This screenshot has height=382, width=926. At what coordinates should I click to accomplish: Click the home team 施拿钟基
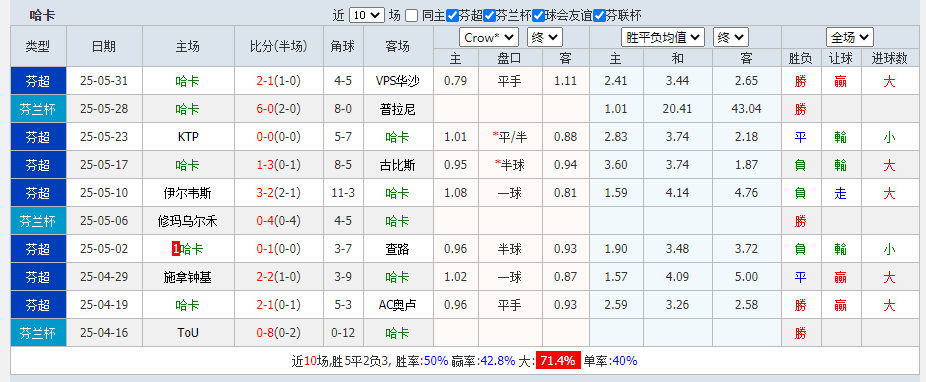(188, 277)
